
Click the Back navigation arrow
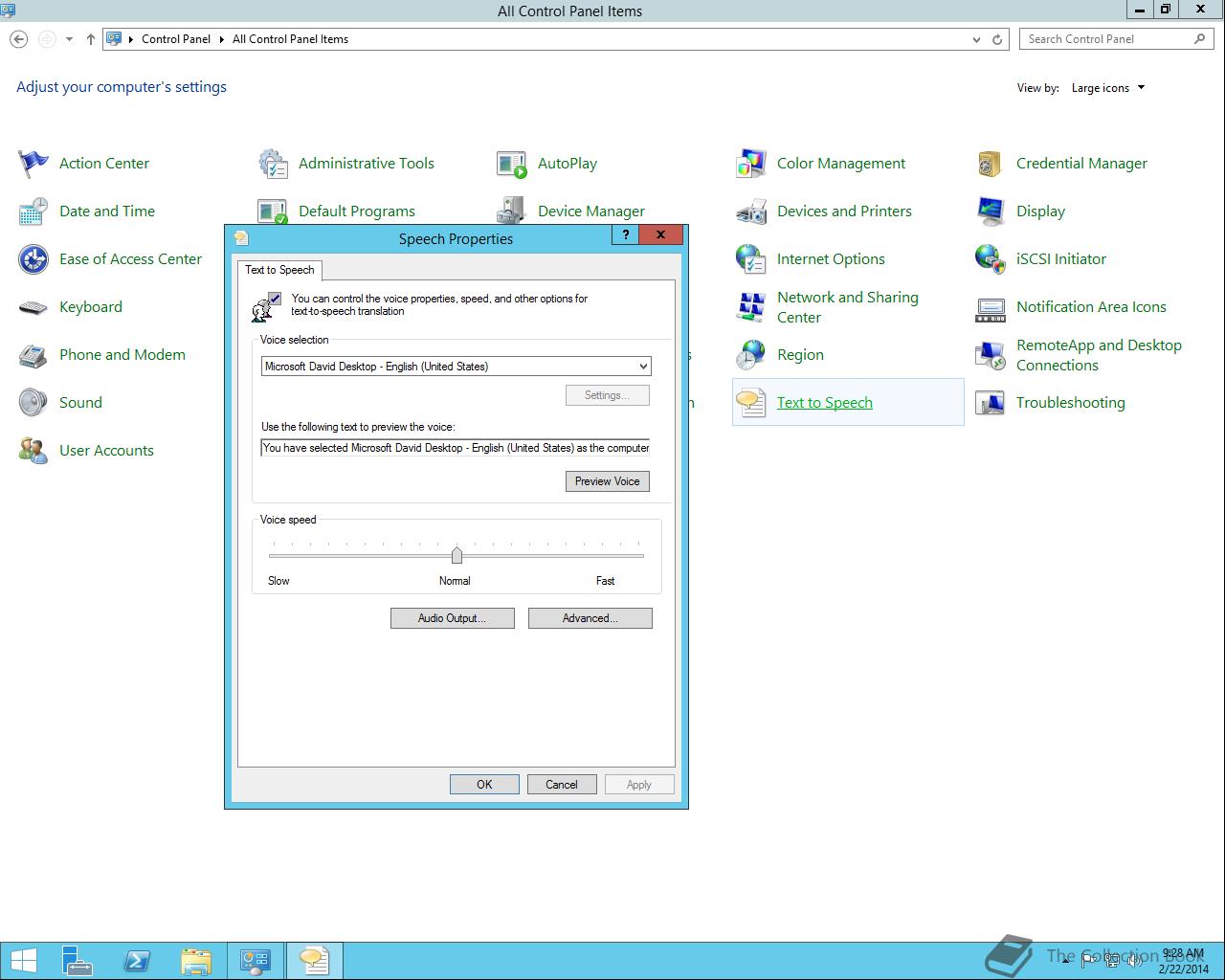19,39
